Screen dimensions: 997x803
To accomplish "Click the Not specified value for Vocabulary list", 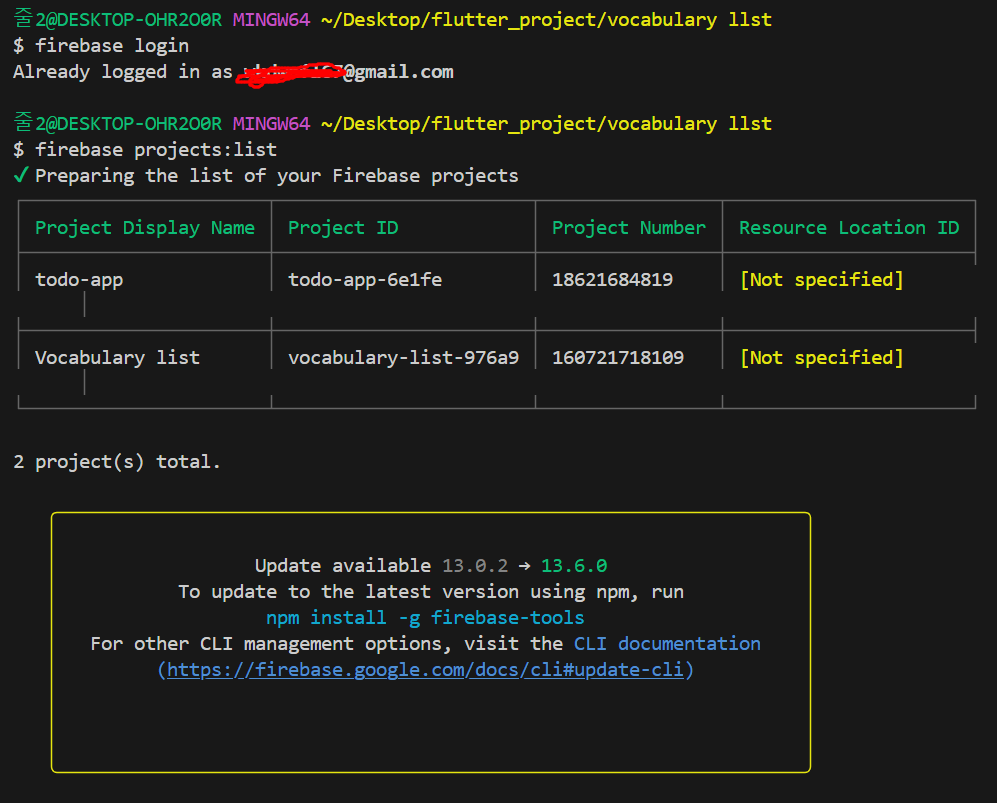I will click(x=822, y=357).
